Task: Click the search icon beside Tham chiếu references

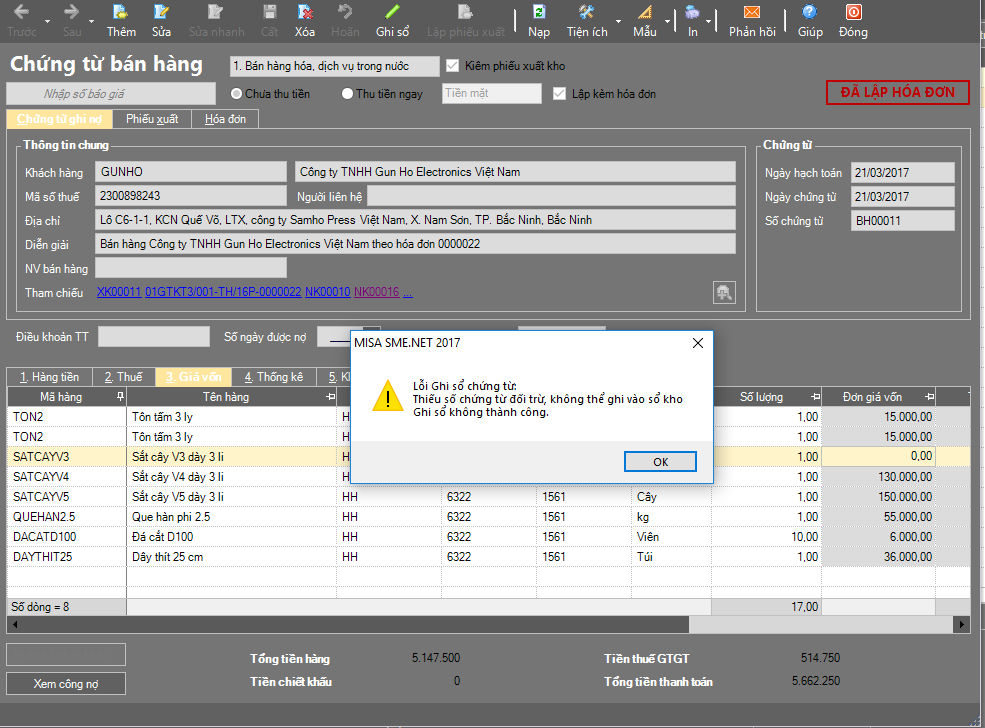Action: click(x=724, y=292)
